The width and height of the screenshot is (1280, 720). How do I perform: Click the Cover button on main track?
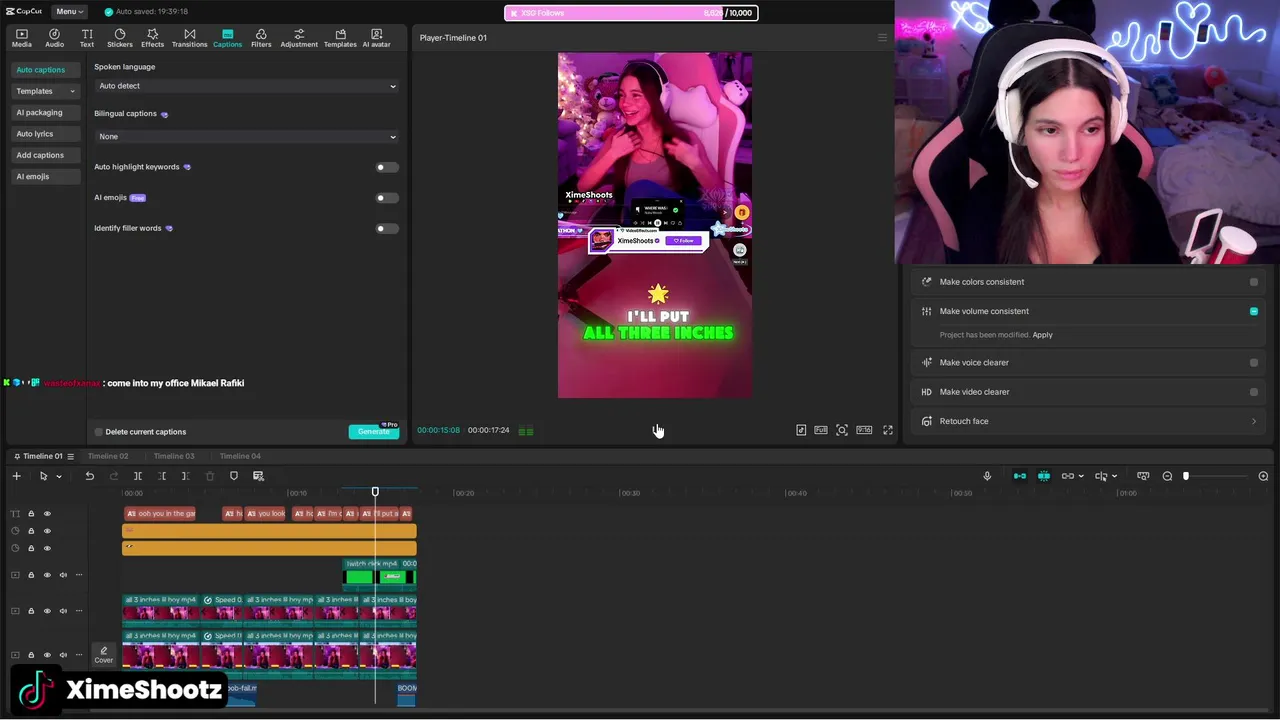(104, 655)
